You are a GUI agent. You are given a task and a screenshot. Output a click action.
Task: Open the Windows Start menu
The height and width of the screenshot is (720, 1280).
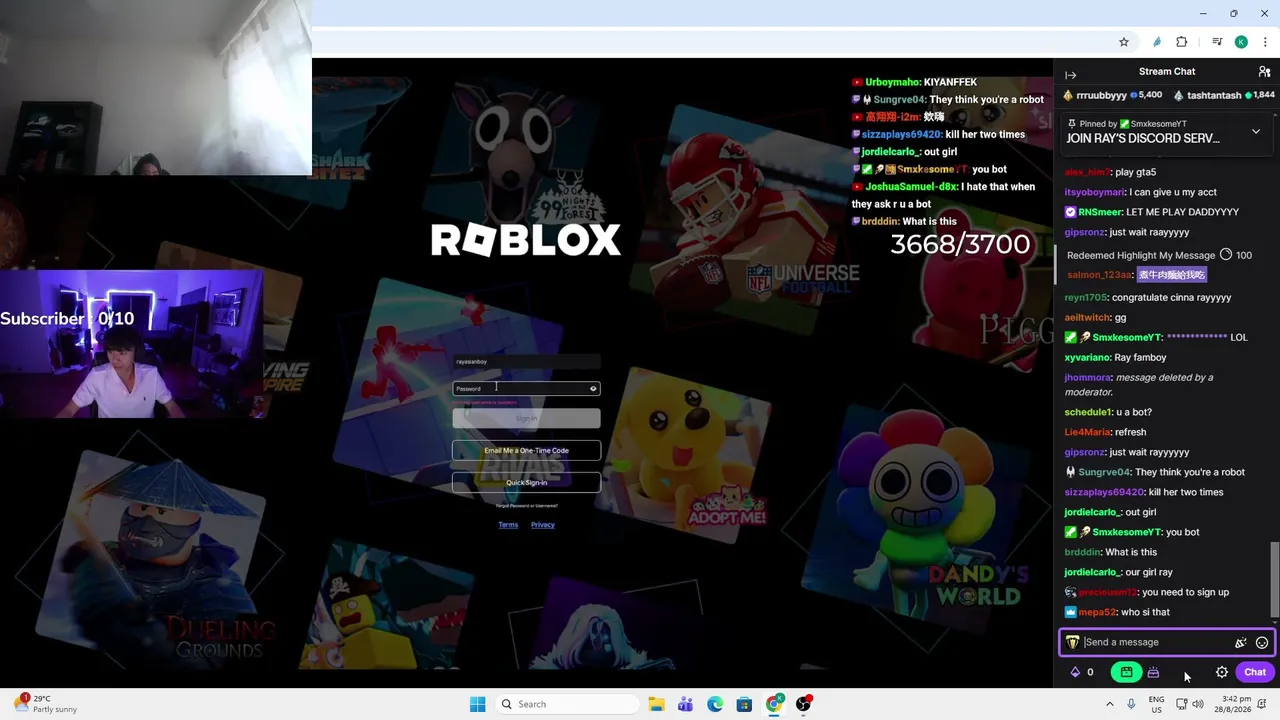(x=478, y=704)
